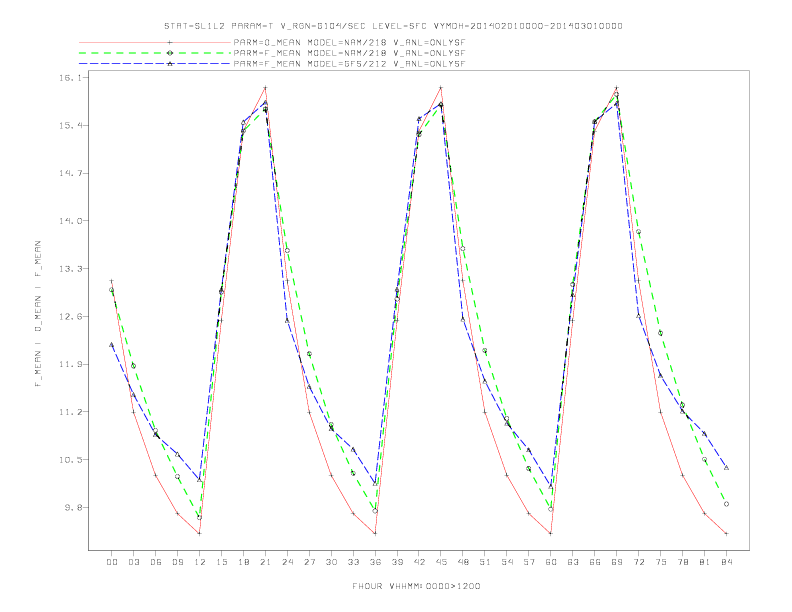Click the y-axis tick label 9.8
The width and height of the screenshot is (792, 612).
72,507
